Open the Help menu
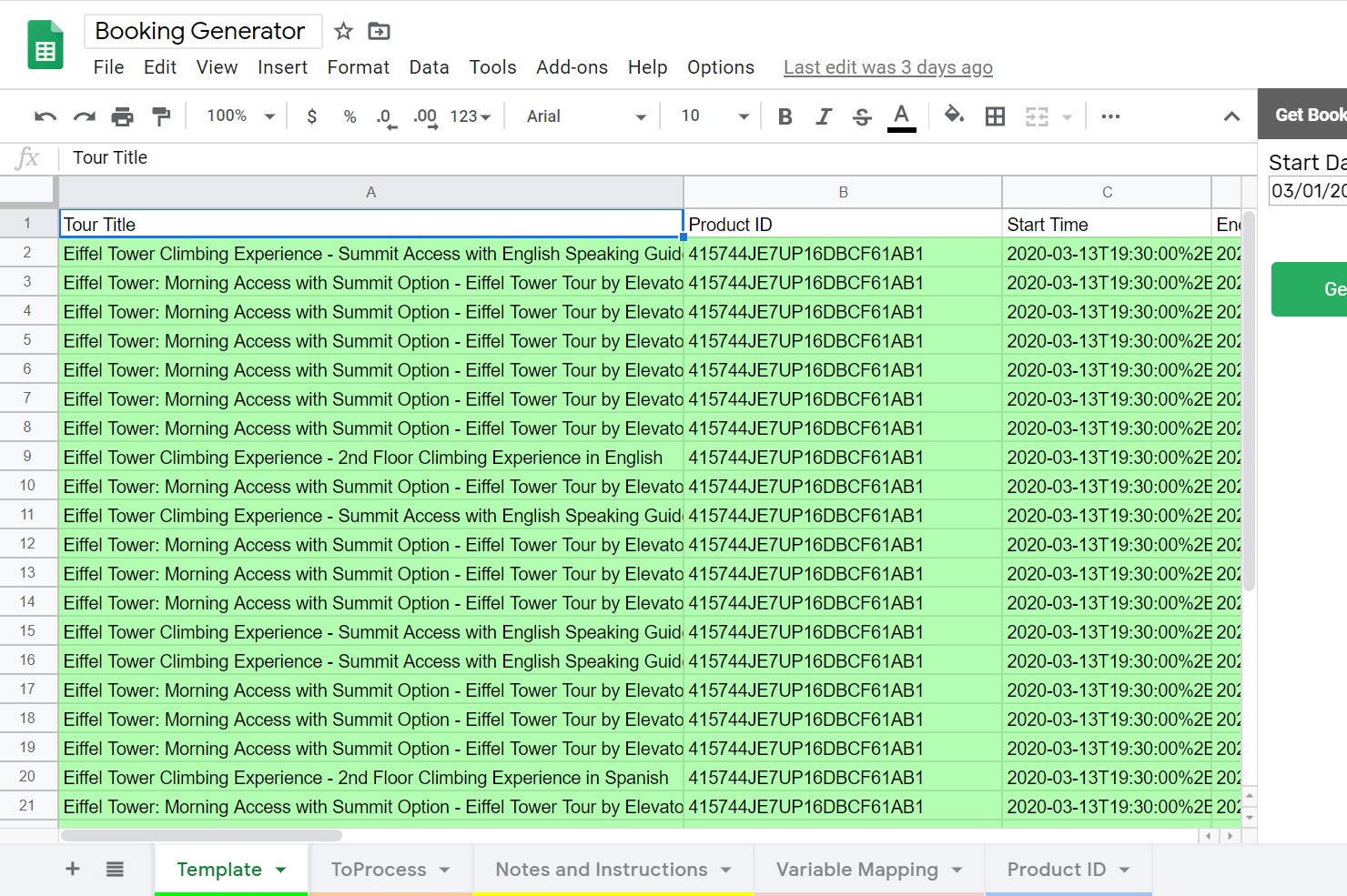This screenshot has height=896, width=1347. (647, 67)
